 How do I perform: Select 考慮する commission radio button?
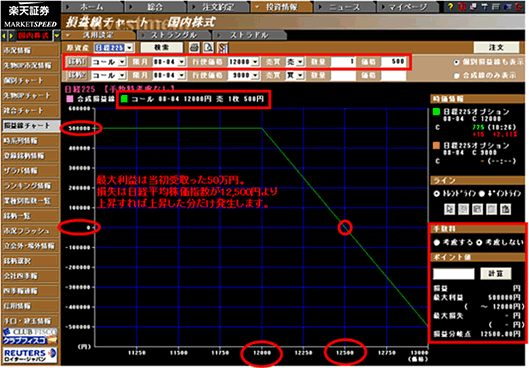[x=437, y=242]
